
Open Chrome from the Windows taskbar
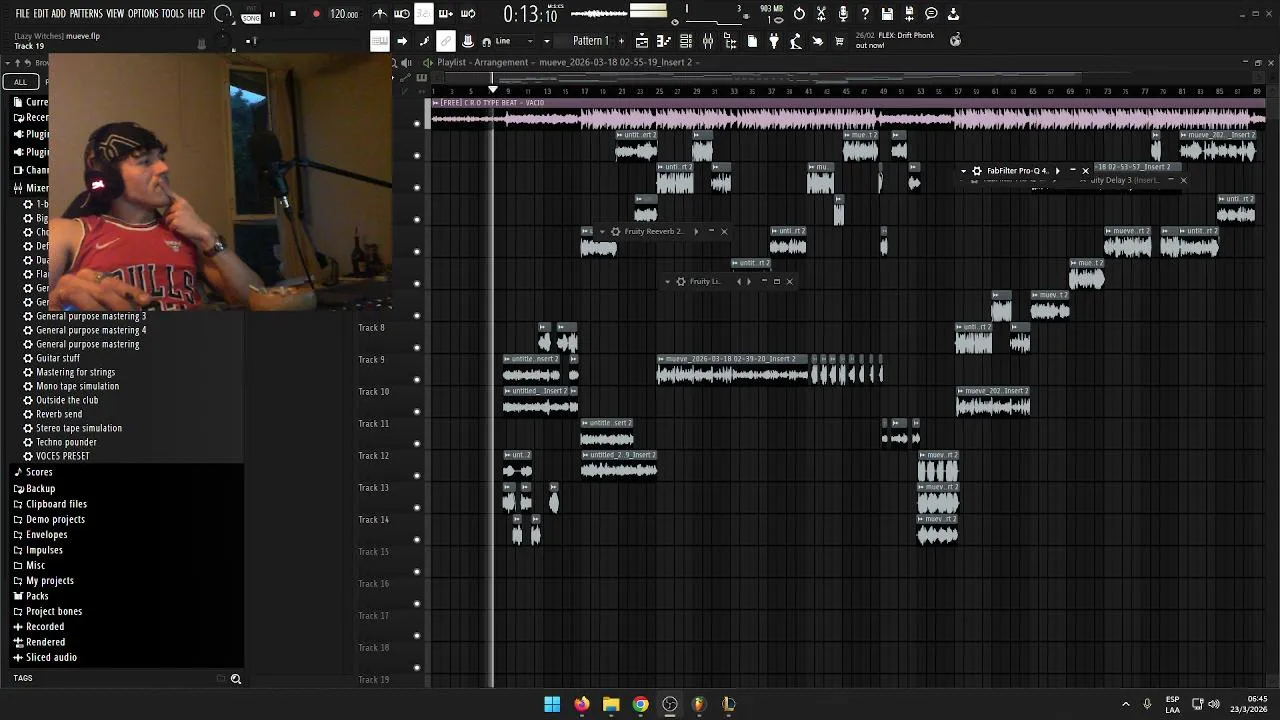point(640,704)
